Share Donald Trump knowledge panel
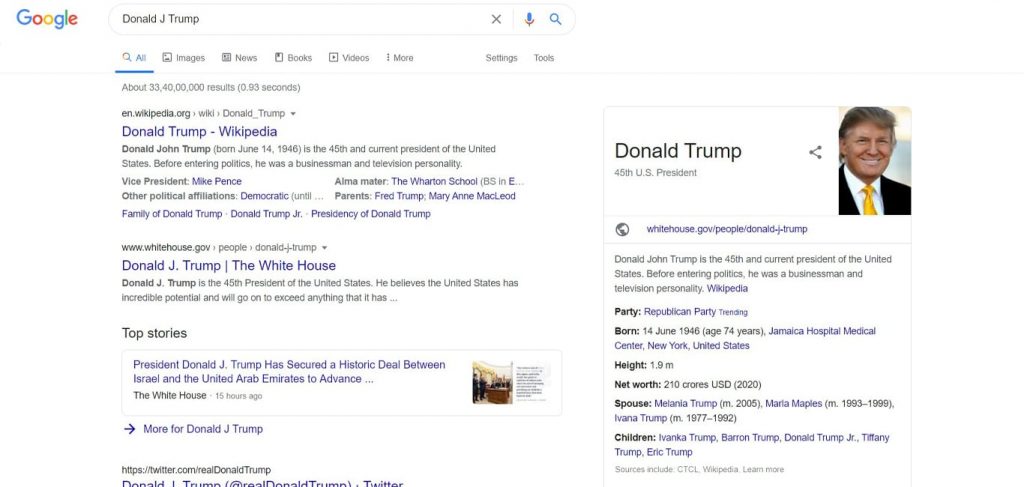The image size is (1024, 487). click(815, 152)
